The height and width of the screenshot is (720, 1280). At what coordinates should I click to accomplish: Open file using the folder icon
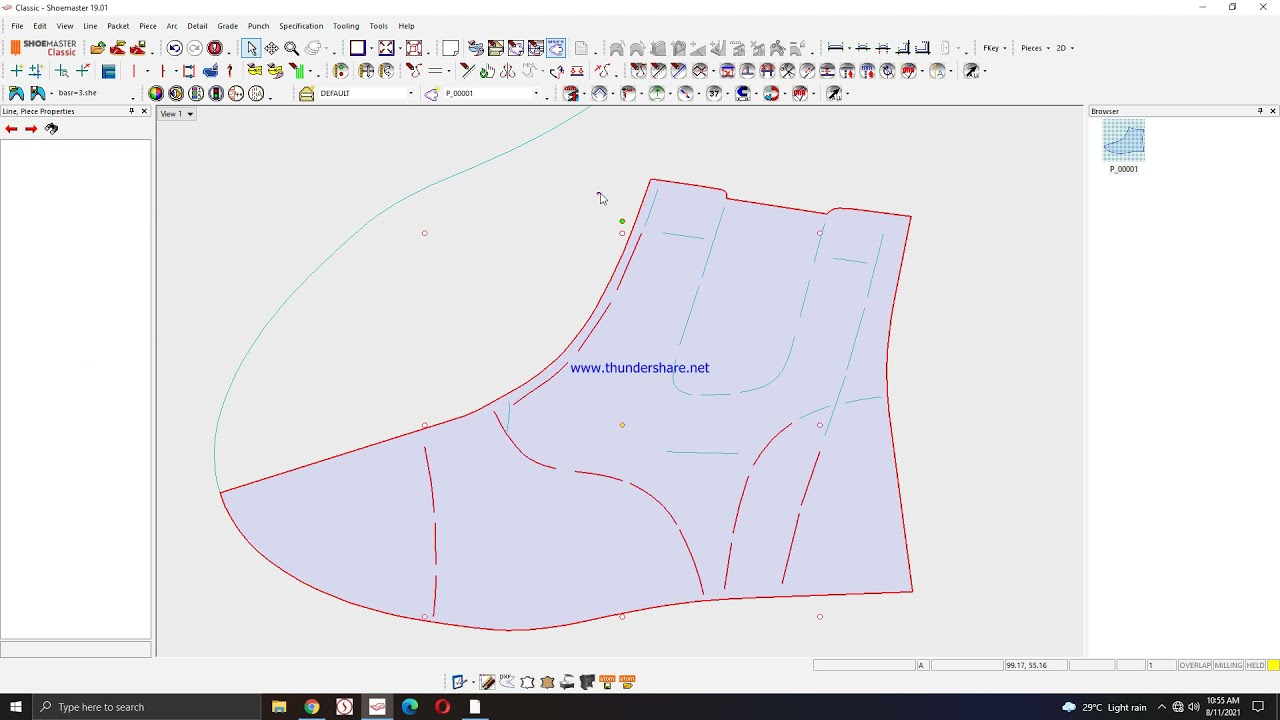click(x=97, y=48)
